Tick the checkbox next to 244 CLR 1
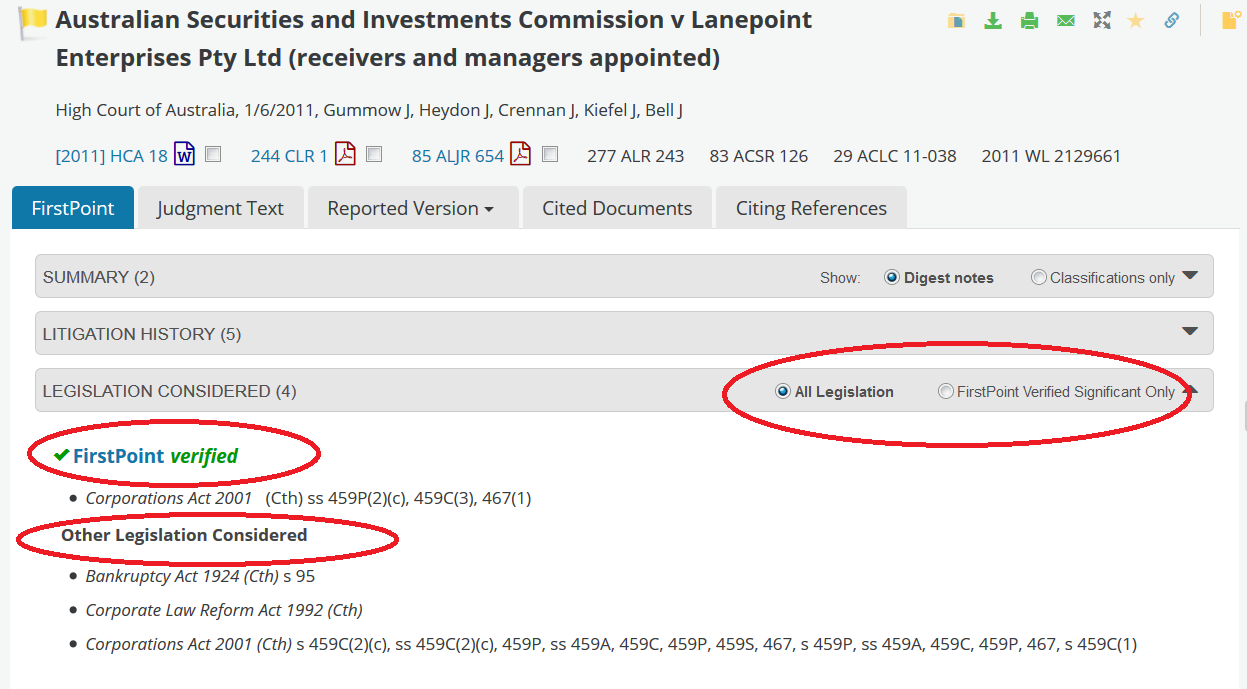Image resolution: width=1247 pixels, height=689 pixels. pos(374,155)
